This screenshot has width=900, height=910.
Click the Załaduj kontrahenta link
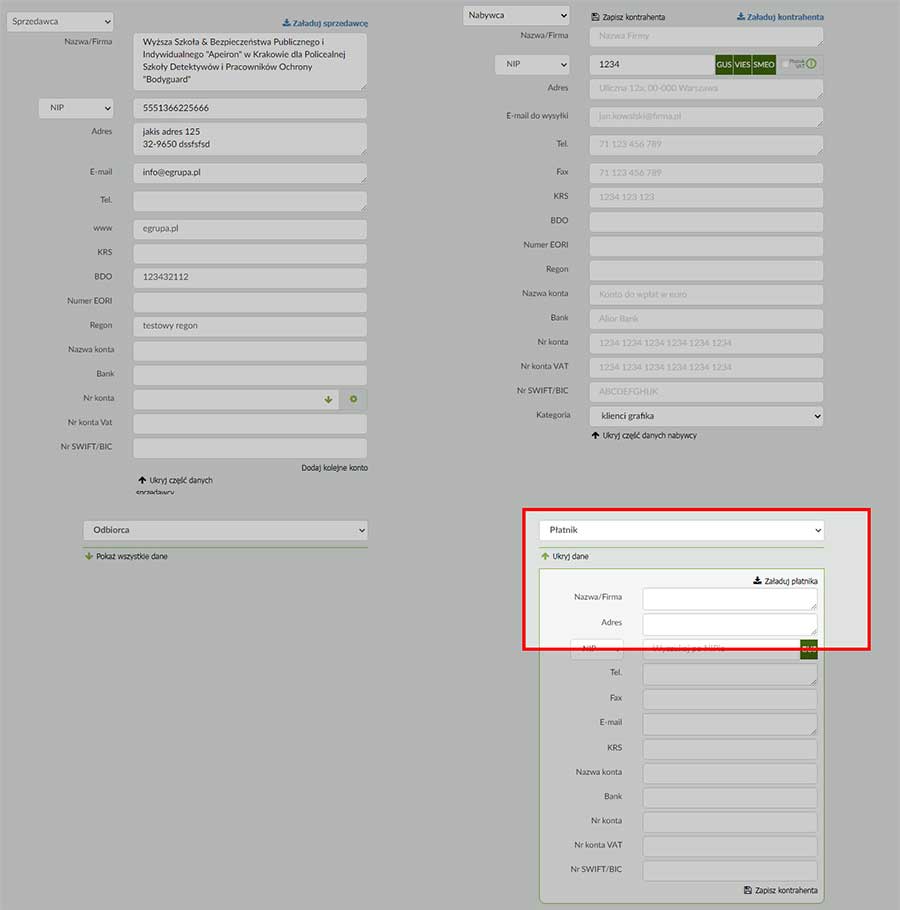tap(780, 17)
